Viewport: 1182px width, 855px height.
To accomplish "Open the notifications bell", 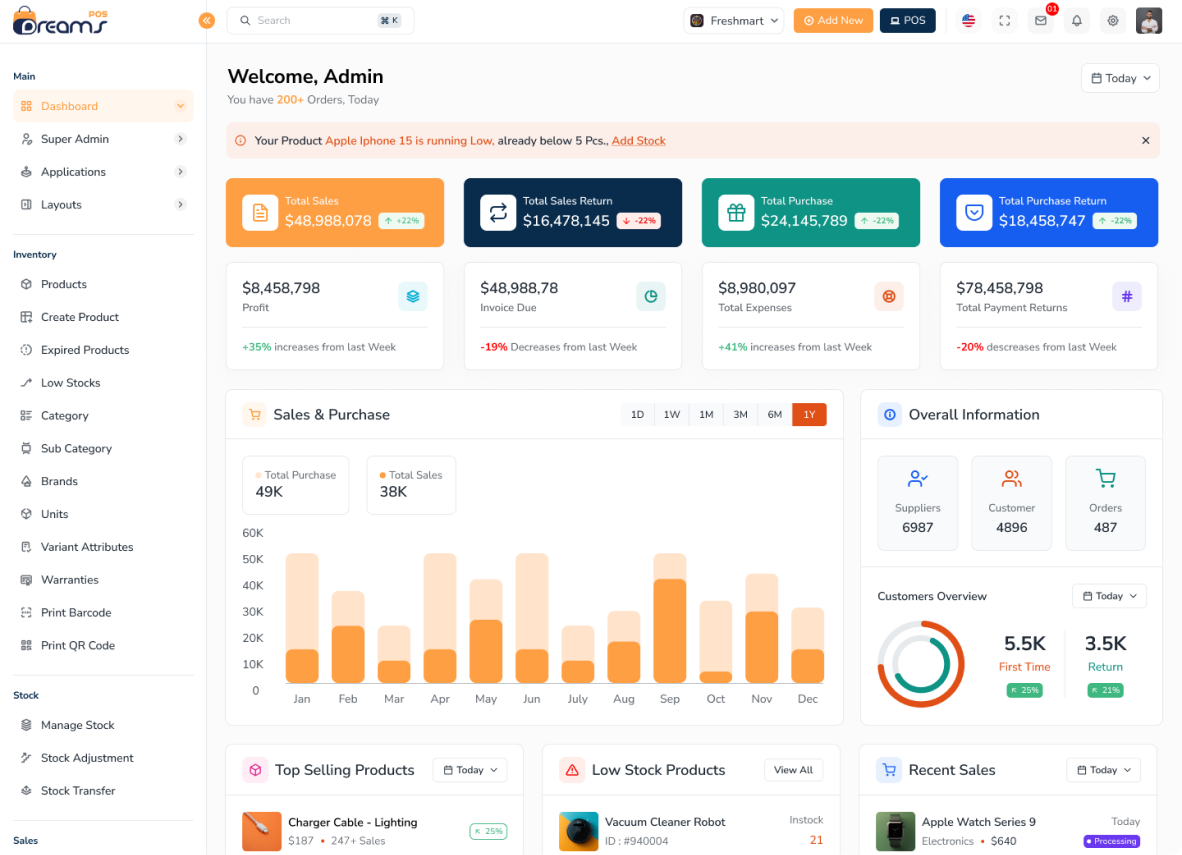I will 1077,20.
